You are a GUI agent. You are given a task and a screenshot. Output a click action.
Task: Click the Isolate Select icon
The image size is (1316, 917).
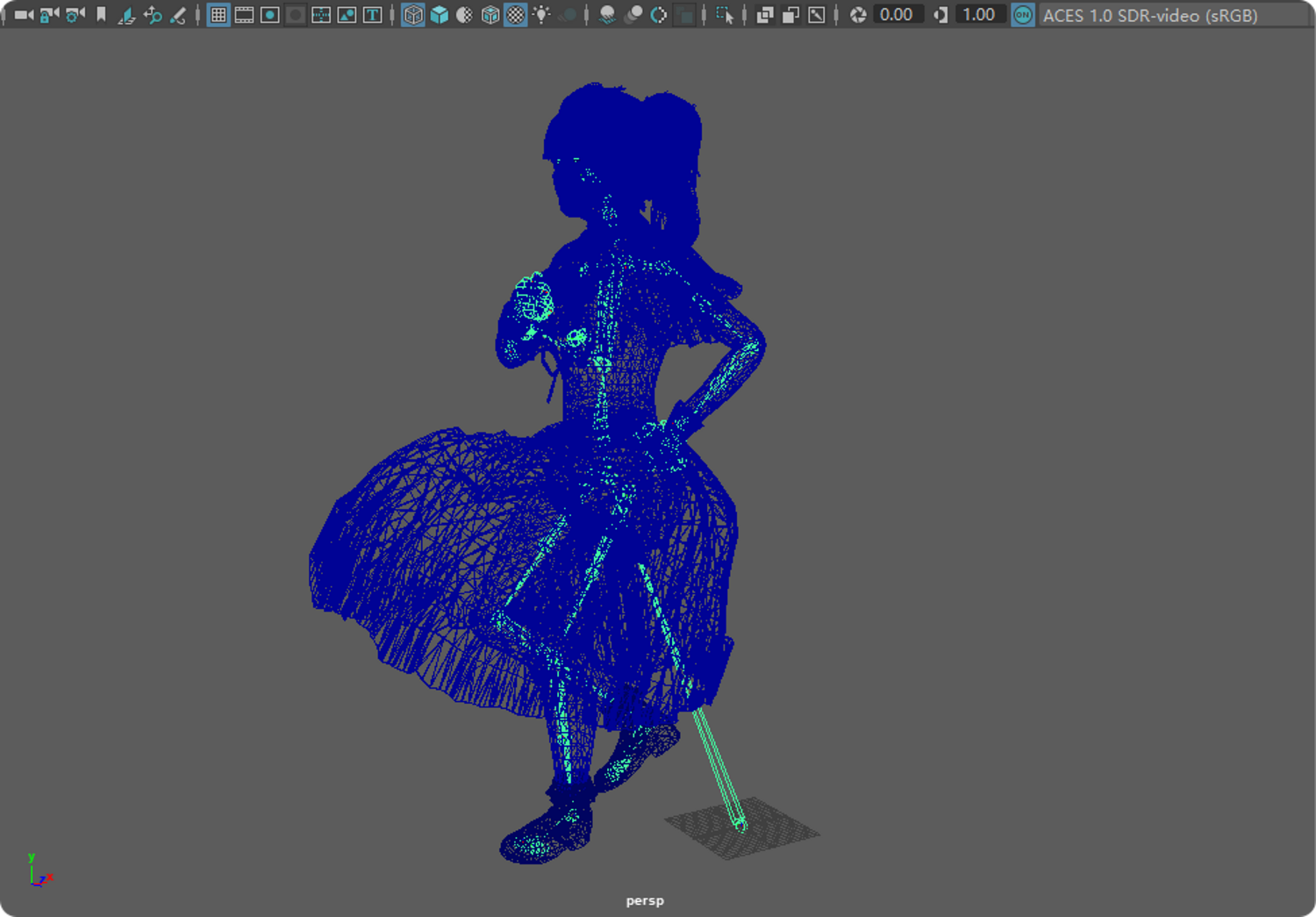click(x=725, y=15)
